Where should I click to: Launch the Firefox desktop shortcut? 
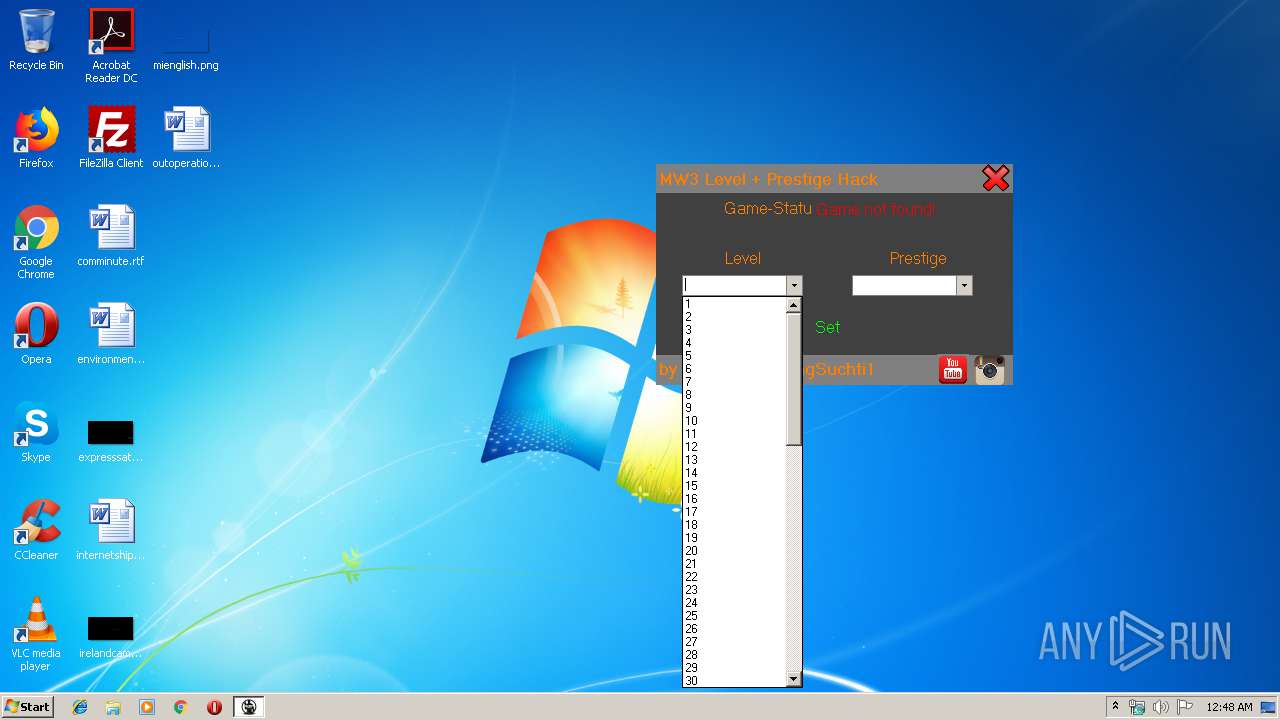[x=36, y=138]
